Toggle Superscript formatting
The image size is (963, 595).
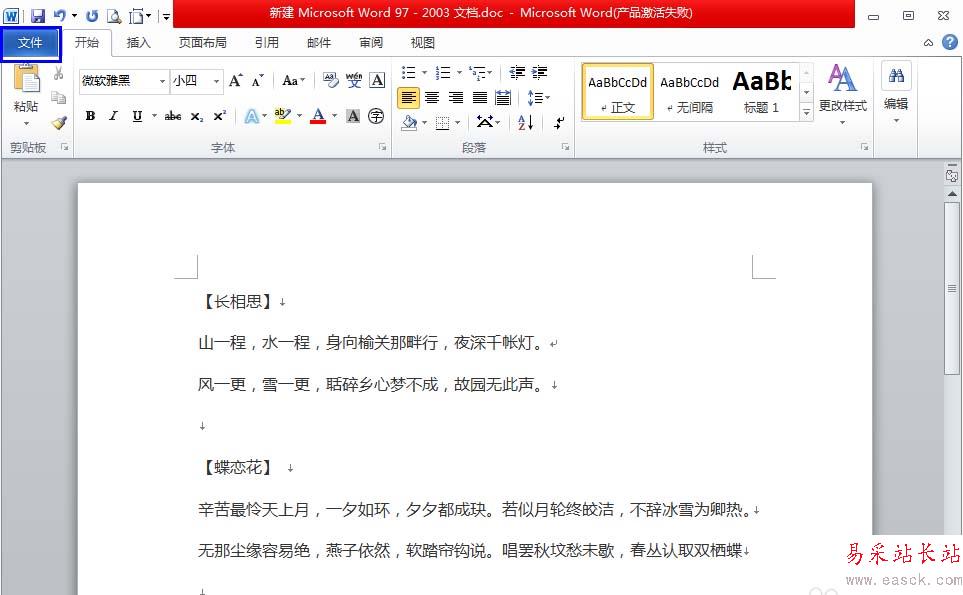click(220, 116)
